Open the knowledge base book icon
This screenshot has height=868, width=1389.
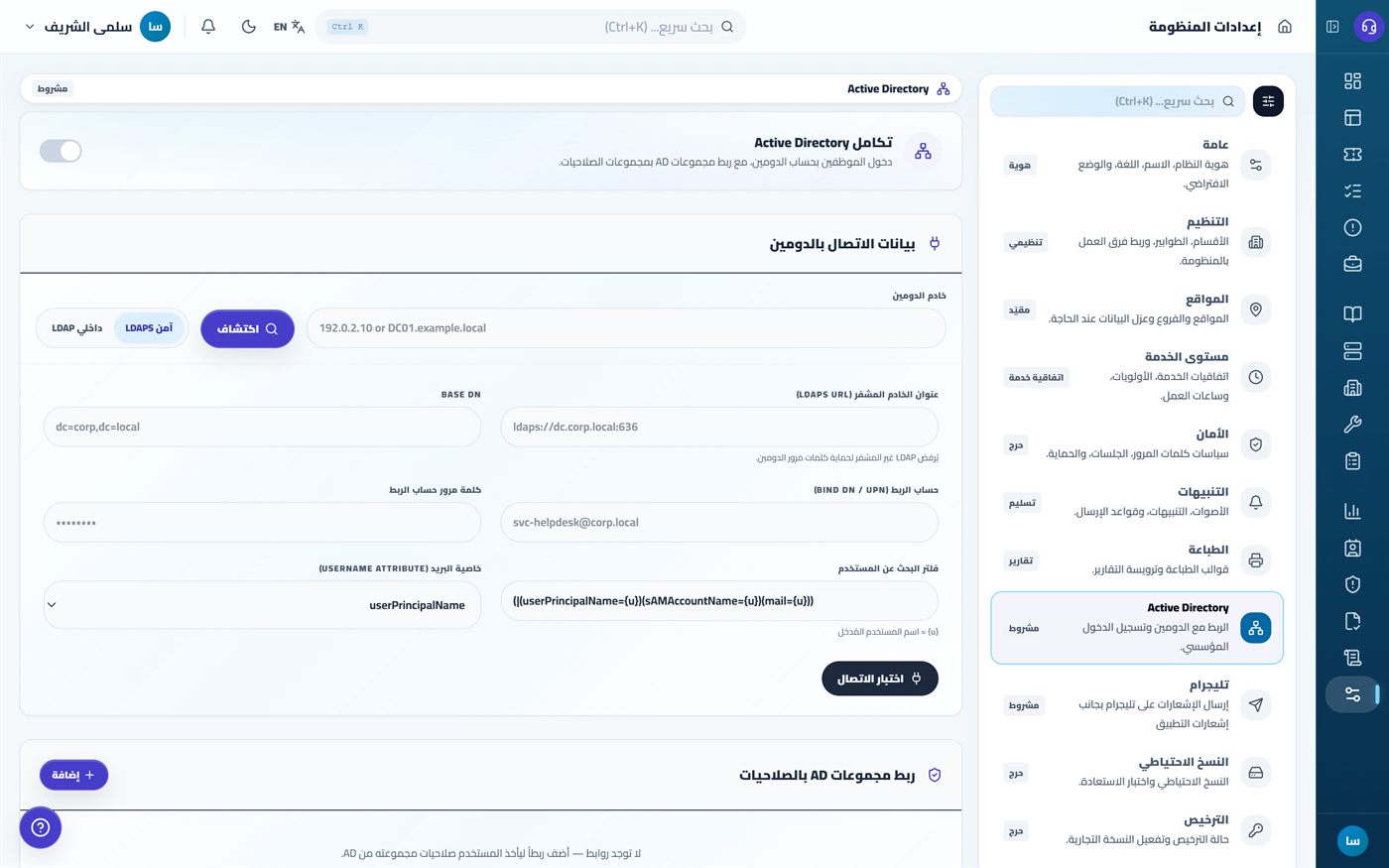click(x=1352, y=314)
